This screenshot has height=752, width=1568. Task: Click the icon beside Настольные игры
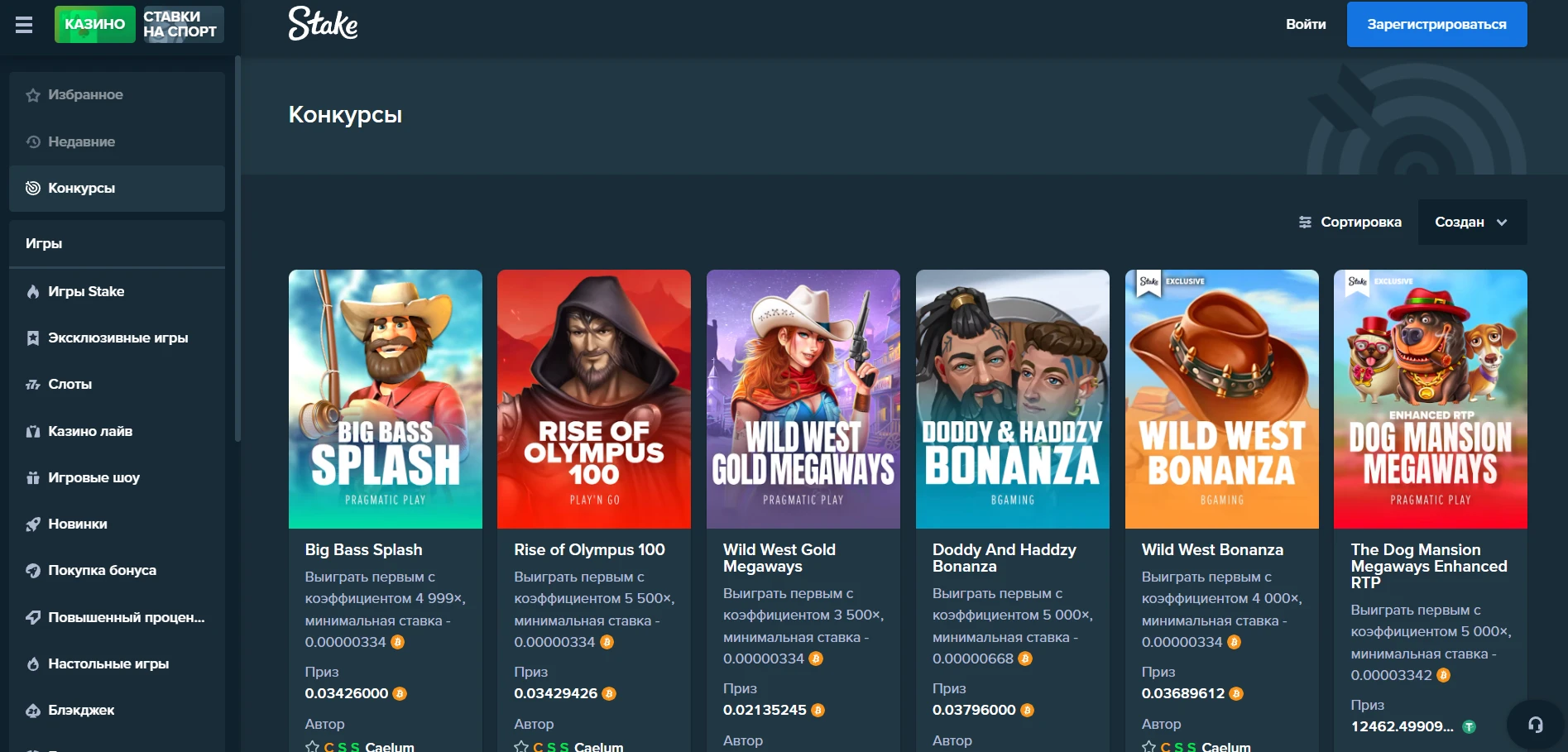click(x=33, y=663)
